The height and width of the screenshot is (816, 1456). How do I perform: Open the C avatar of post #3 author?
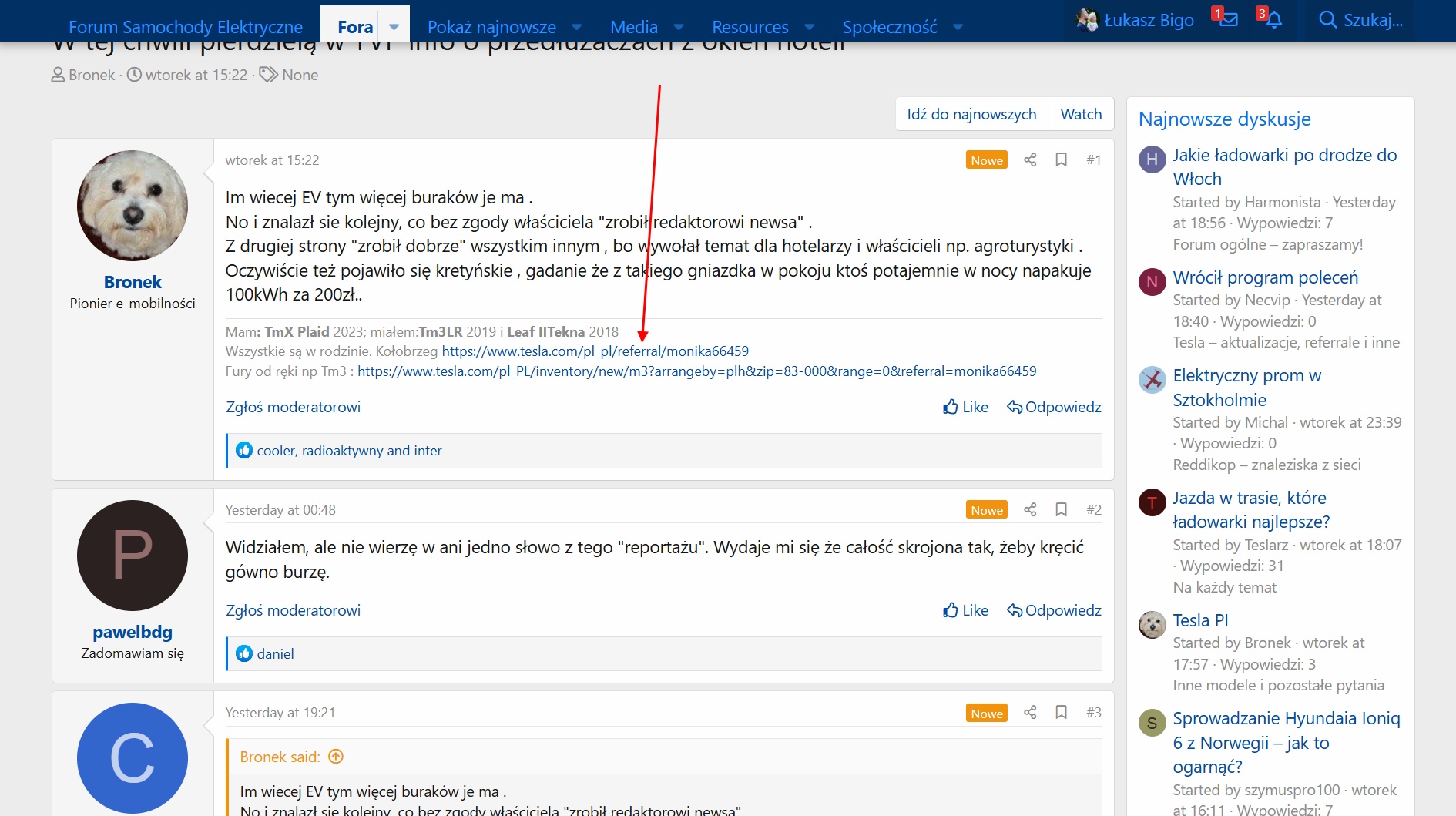[133, 758]
